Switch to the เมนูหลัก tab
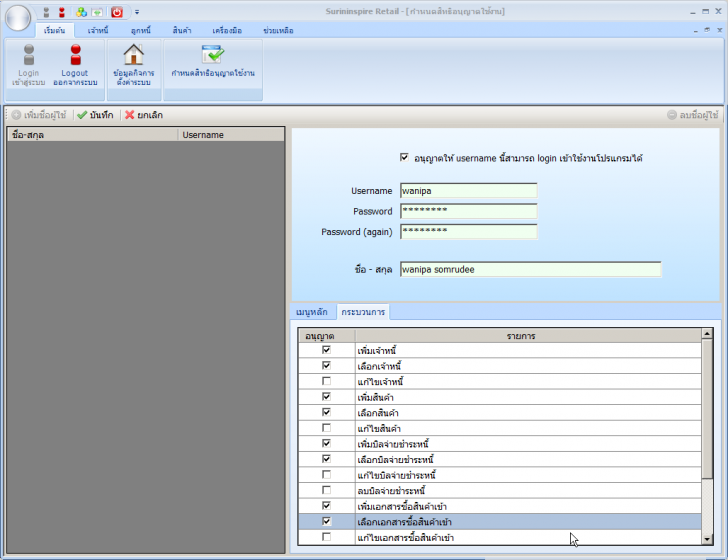The image size is (728, 560). (312, 312)
